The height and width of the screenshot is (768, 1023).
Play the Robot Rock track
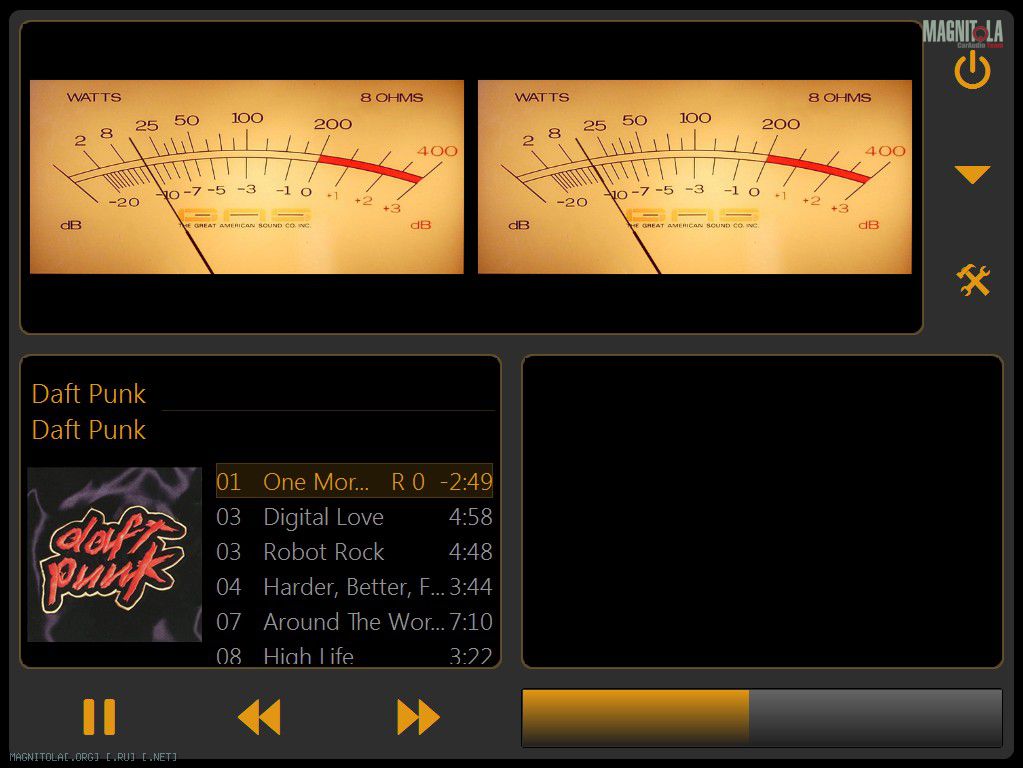point(354,552)
